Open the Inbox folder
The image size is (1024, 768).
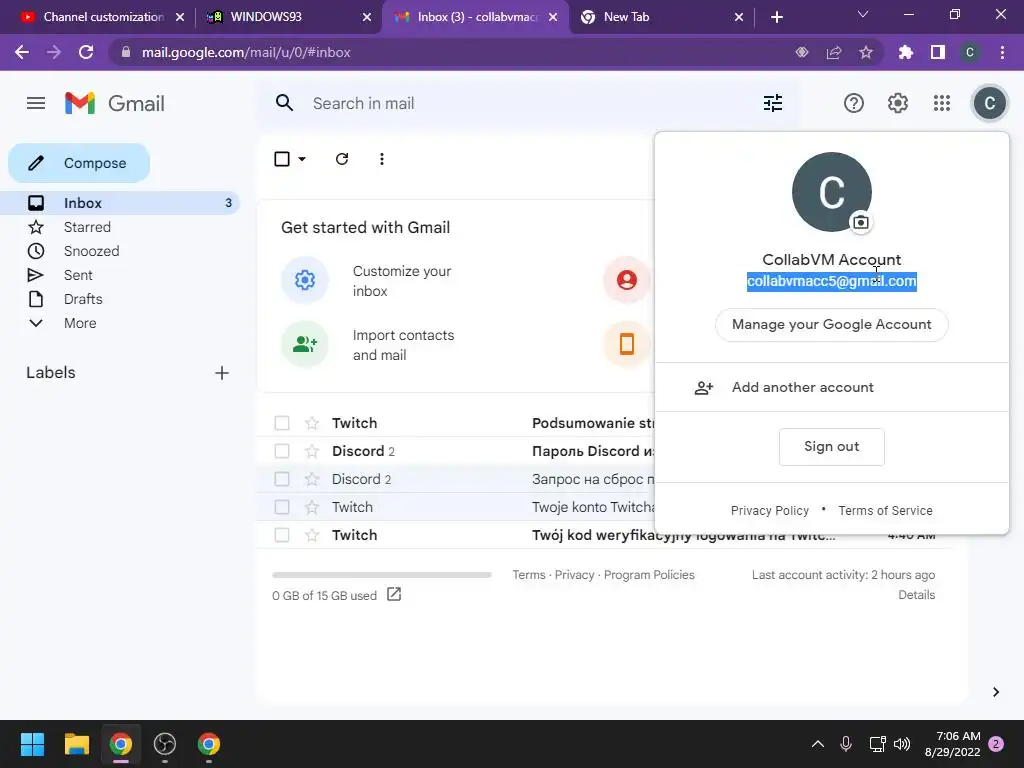click(x=120, y=203)
